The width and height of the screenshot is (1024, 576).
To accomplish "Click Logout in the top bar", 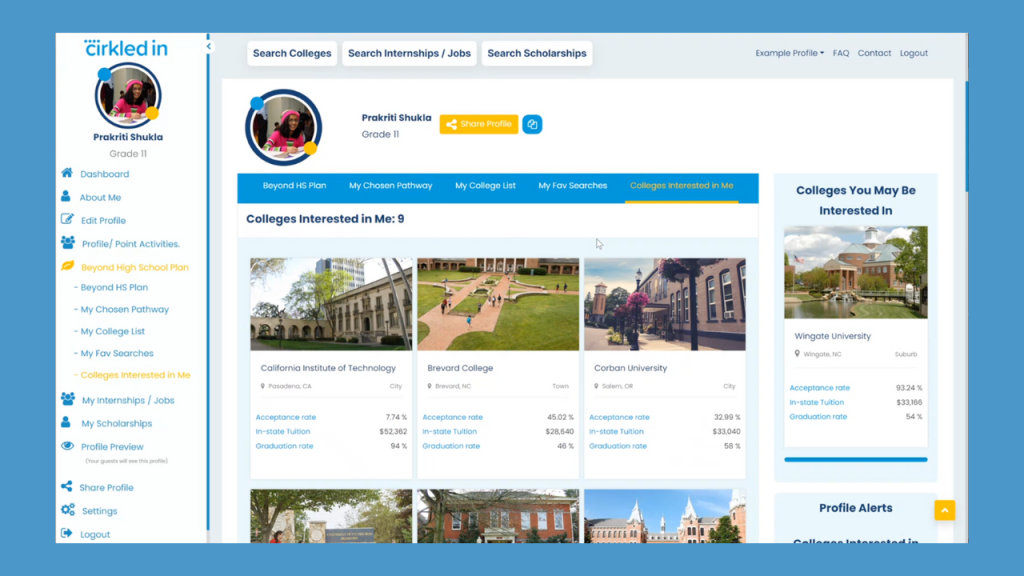I will coord(914,53).
